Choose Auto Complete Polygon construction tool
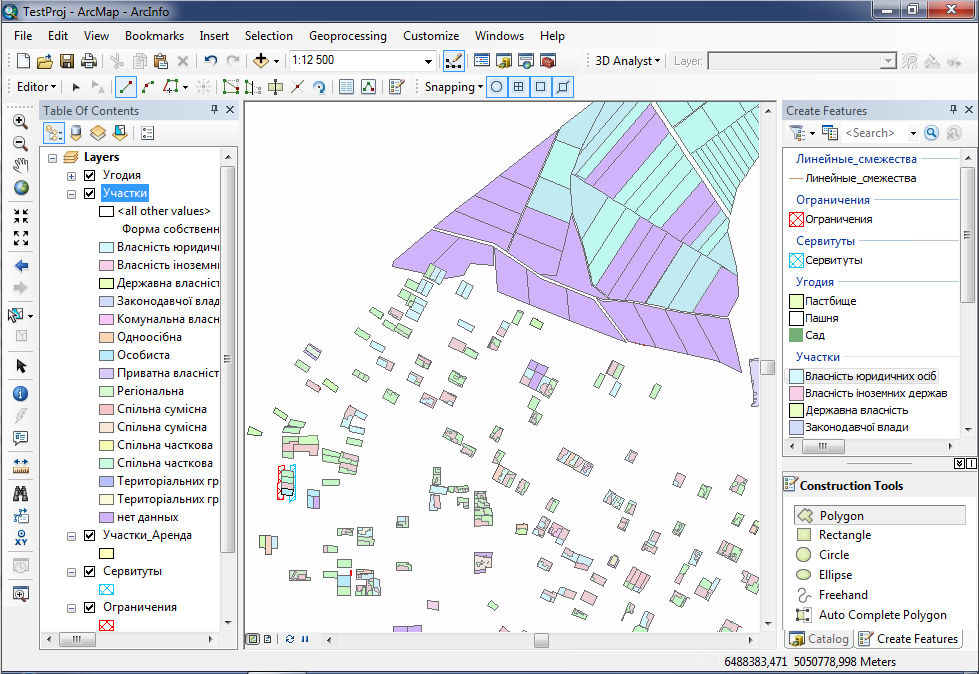The image size is (979, 674). [x=882, y=615]
